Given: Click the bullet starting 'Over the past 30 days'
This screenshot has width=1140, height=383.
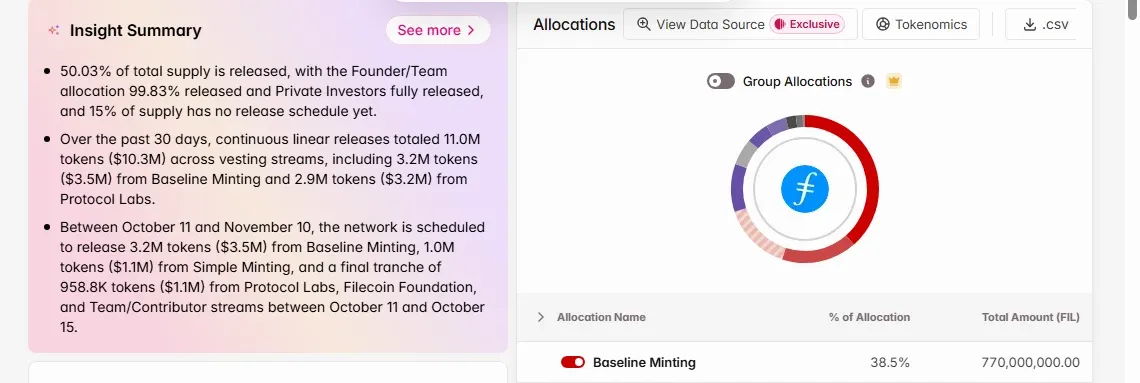Looking at the screenshot, I should click(x=270, y=169).
